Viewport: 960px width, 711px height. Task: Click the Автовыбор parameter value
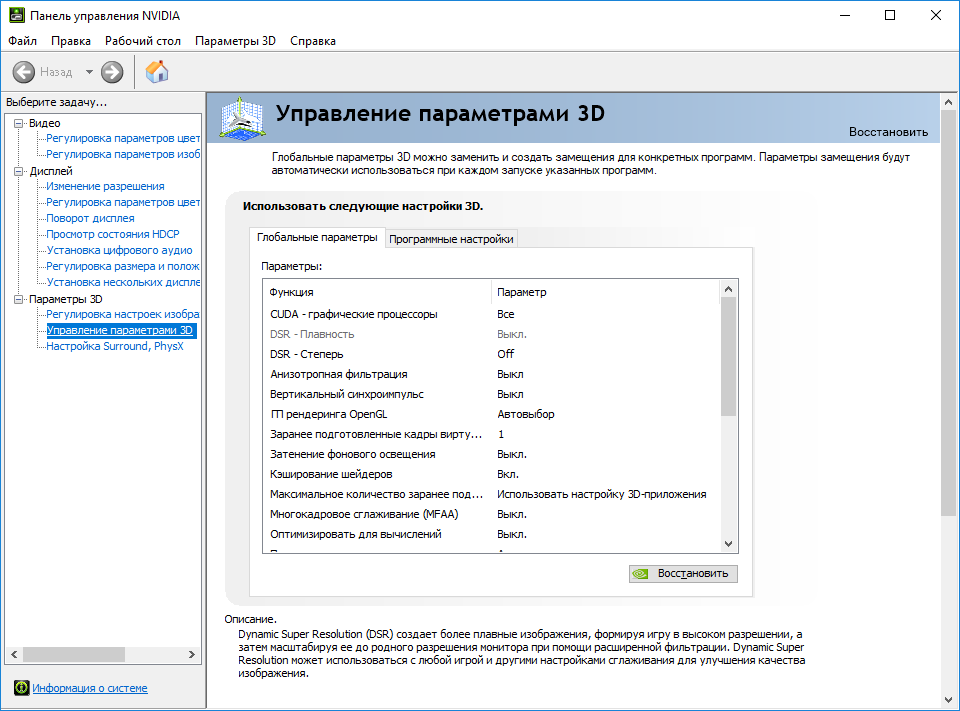click(526, 414)
